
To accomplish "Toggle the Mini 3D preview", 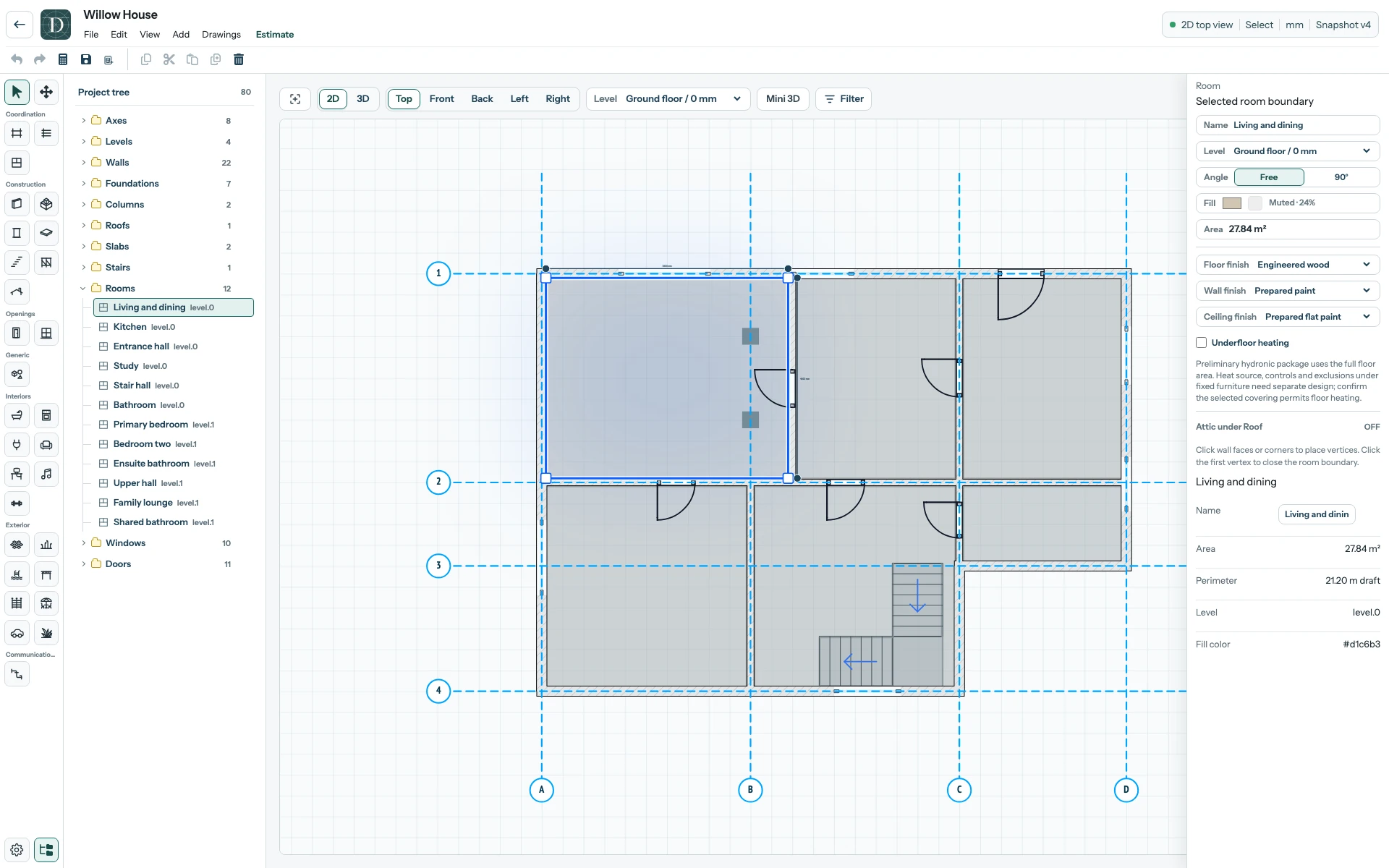I will [783, 99].
